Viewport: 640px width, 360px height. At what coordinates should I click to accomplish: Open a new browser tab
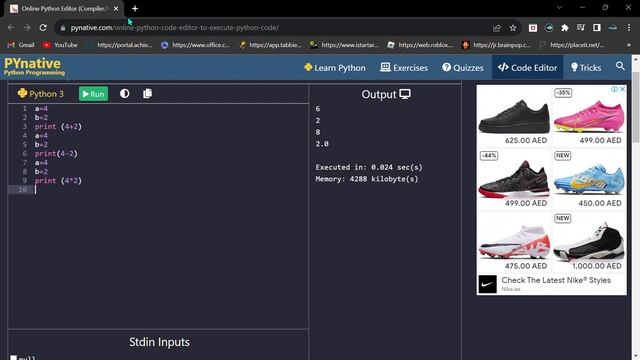(x=135, y=9)
